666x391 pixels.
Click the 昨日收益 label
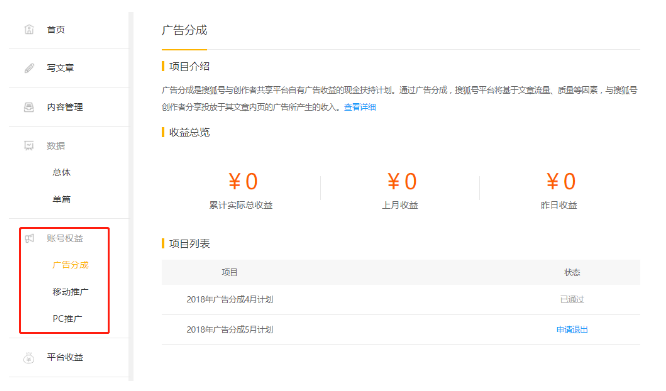click(x=559, y=205)
